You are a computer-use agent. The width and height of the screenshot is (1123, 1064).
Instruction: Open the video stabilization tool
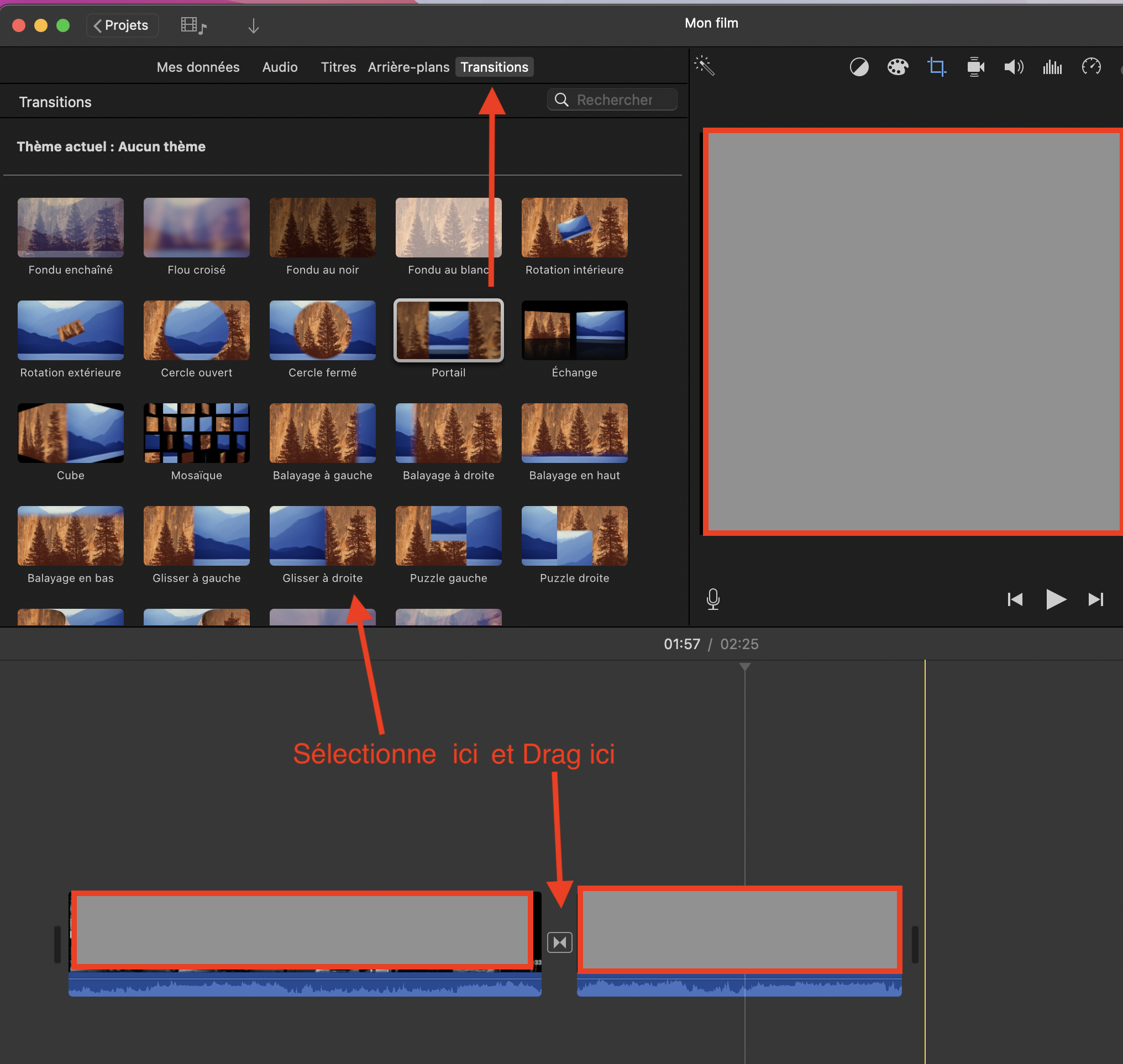[x=975, y=67]
